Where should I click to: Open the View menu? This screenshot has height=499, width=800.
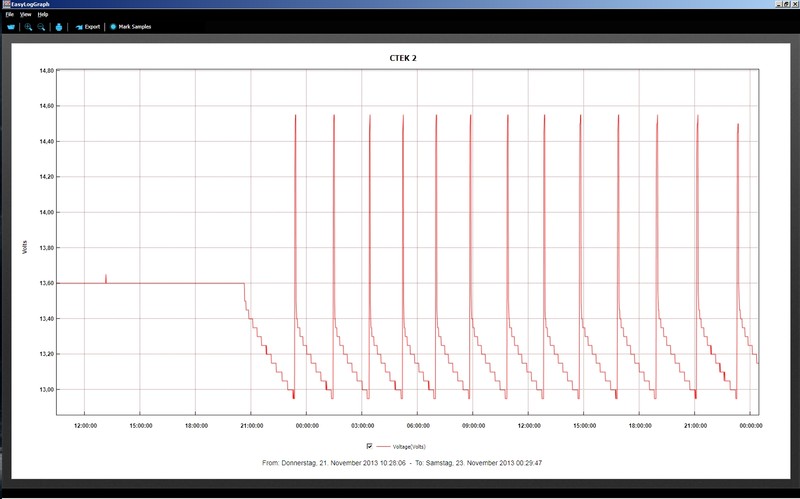pos(25,15)
